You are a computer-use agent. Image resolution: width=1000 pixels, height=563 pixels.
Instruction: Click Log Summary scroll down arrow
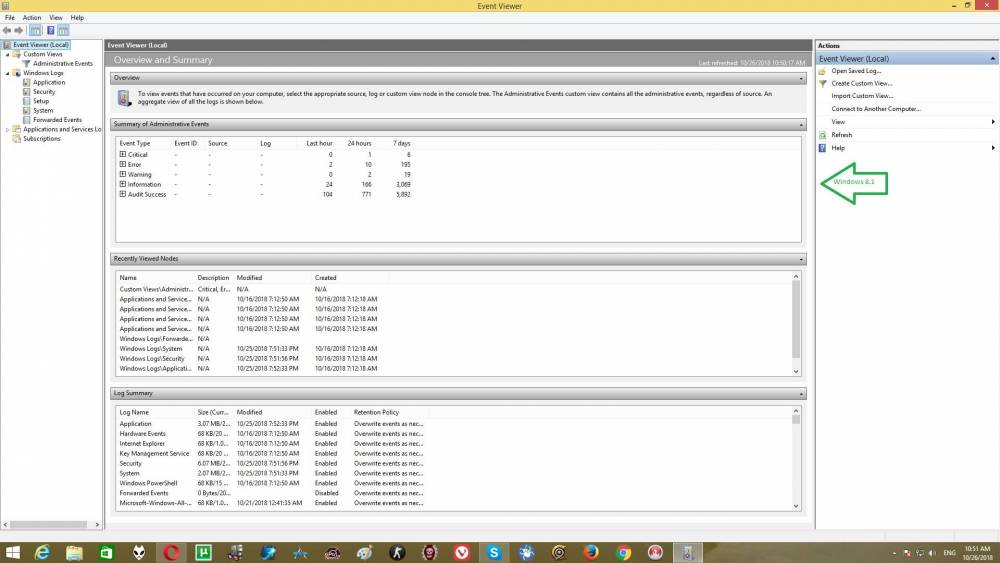coord(796,506)
